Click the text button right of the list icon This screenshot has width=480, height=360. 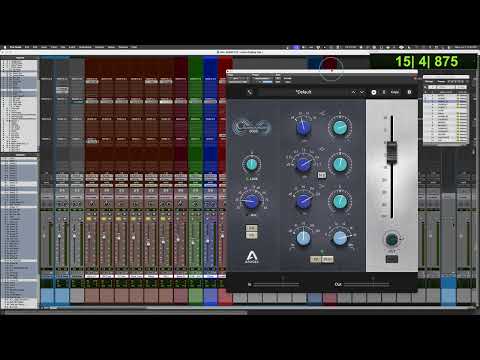(x=395, y=92)
